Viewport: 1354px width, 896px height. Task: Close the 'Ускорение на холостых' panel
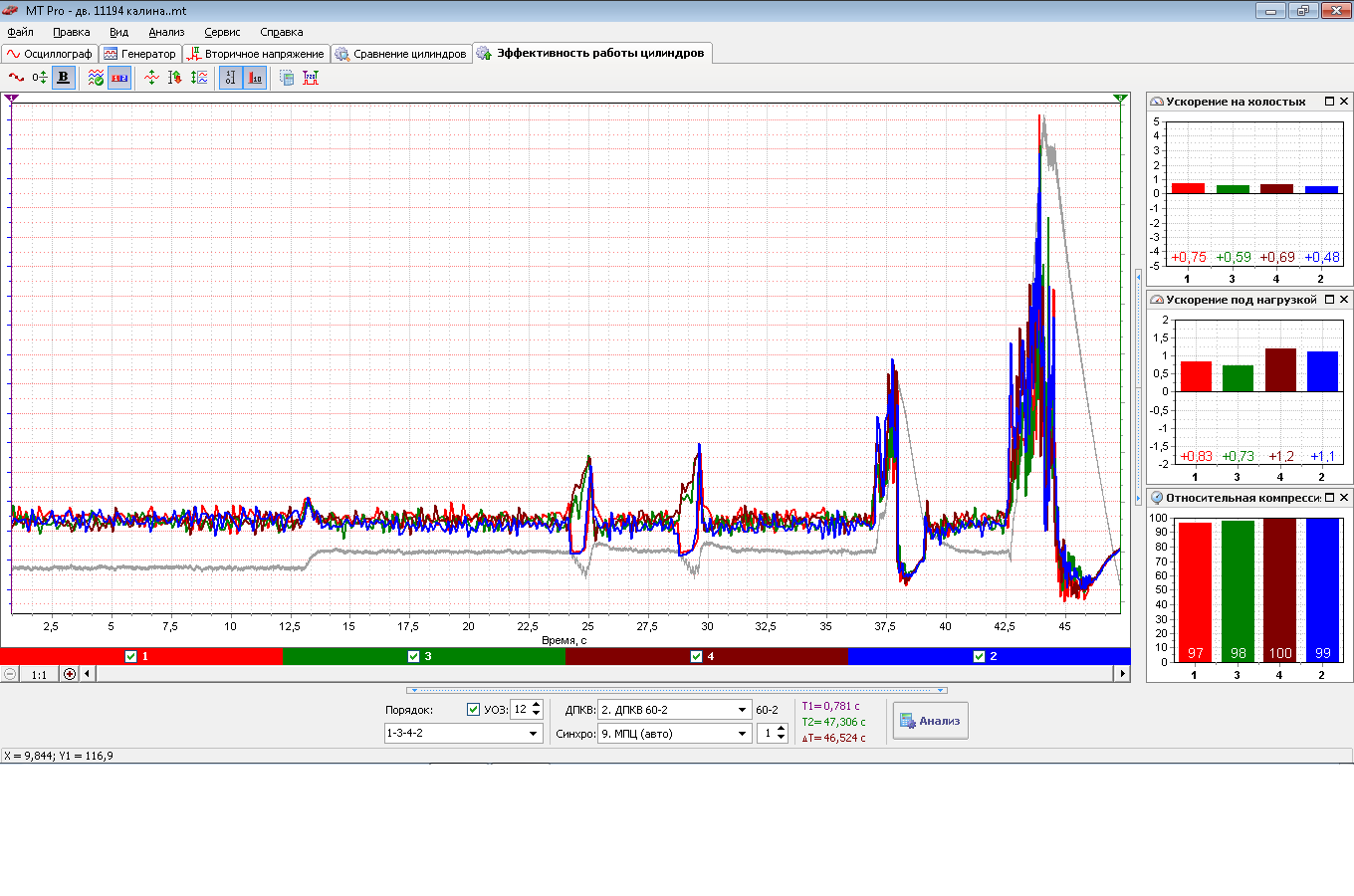[x=1344, y=102]
